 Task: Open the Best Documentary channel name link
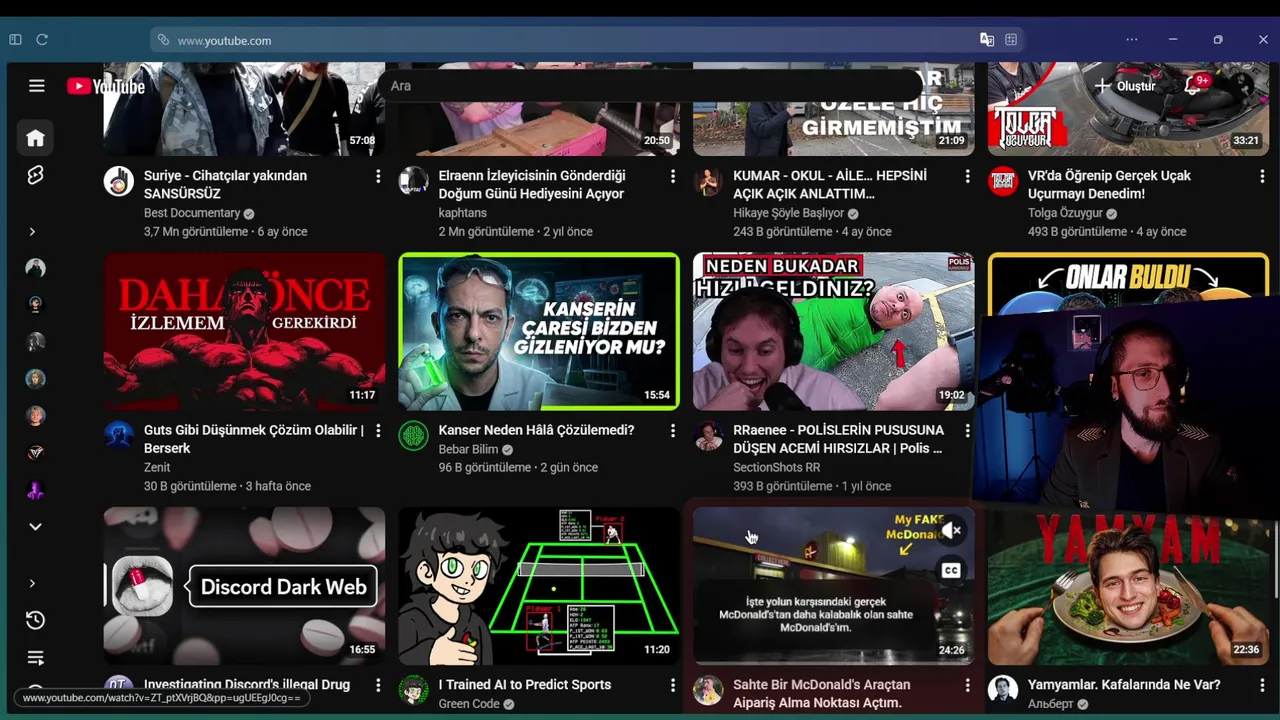click(x=192, y=213)
